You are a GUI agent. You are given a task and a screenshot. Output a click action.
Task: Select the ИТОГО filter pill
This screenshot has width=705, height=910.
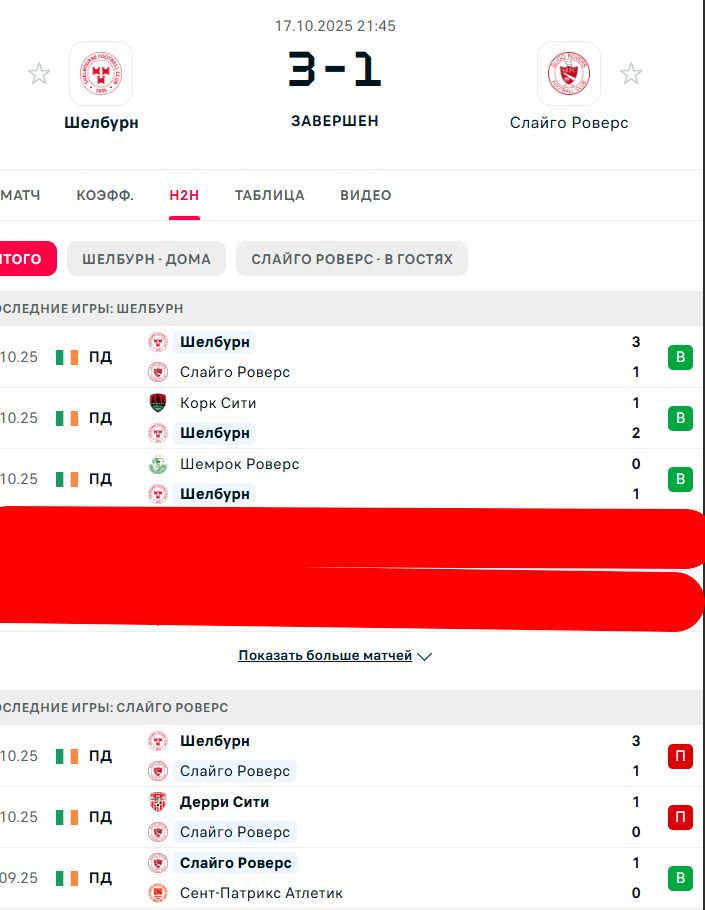coord(28,259)
